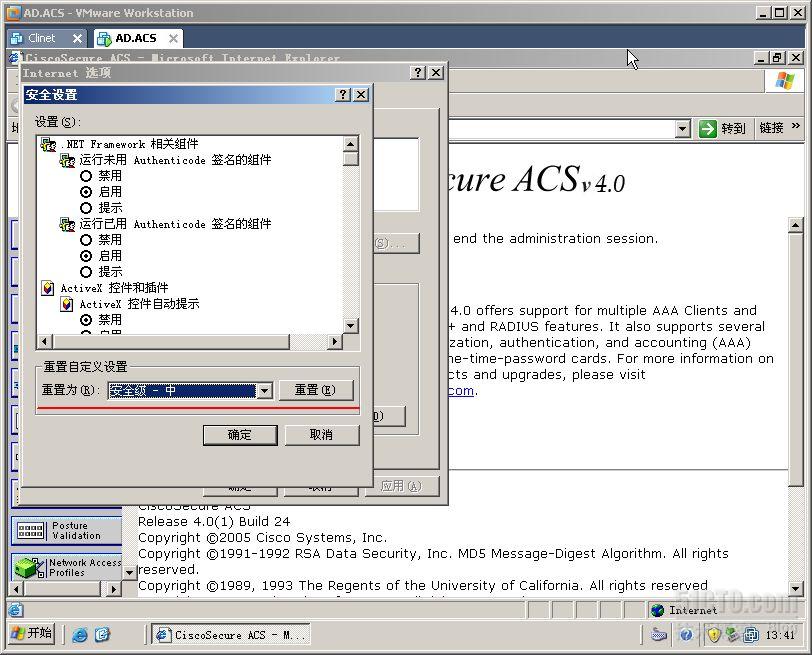Image resolution: width=812 pixels, height=655 pixels.
Task: Click ActiveX 控件自动提示 item icon
Action: click(x=67, y=304)
